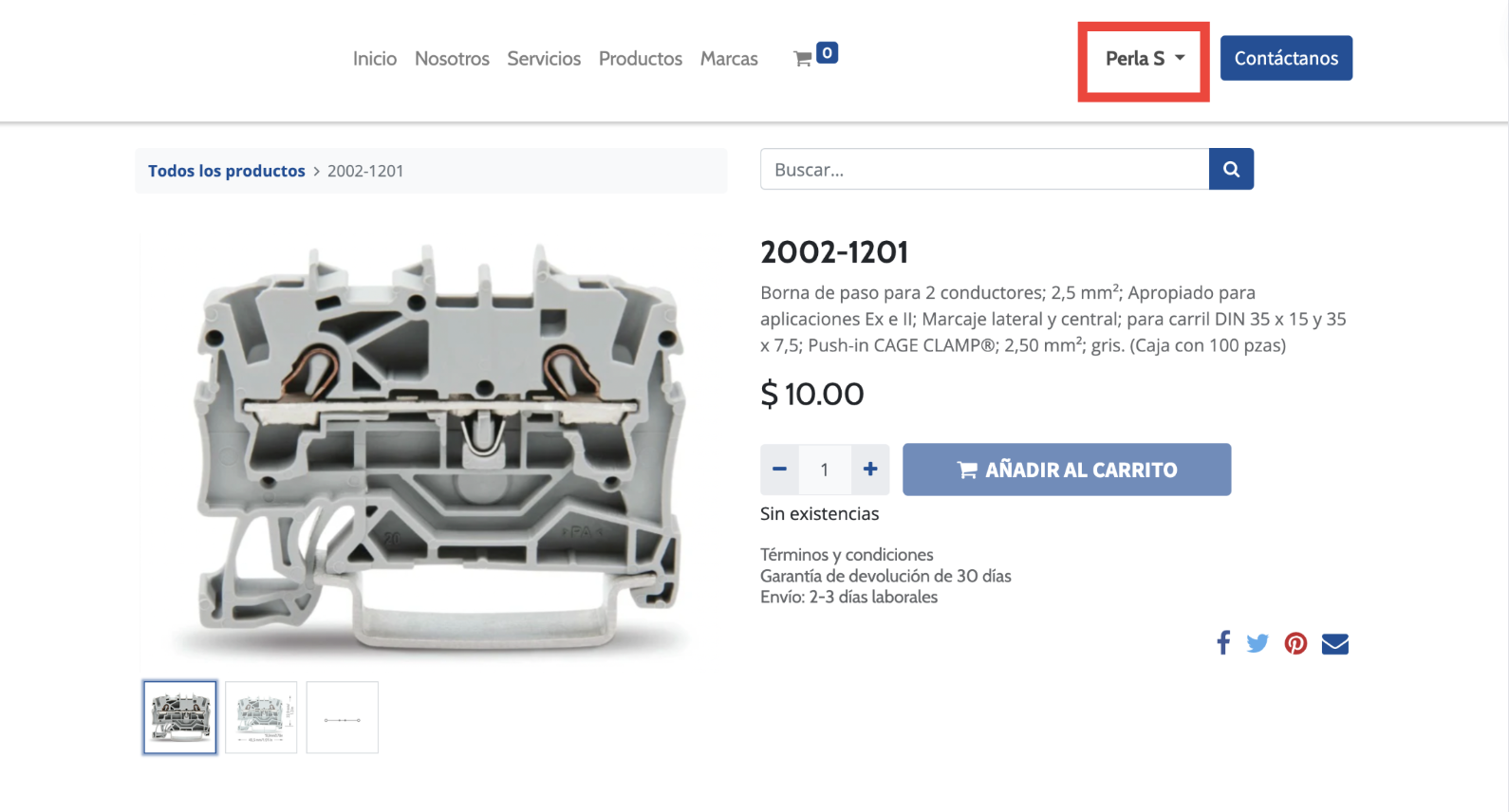Open the Términos y condiciones link

click(x=847, y=554)
